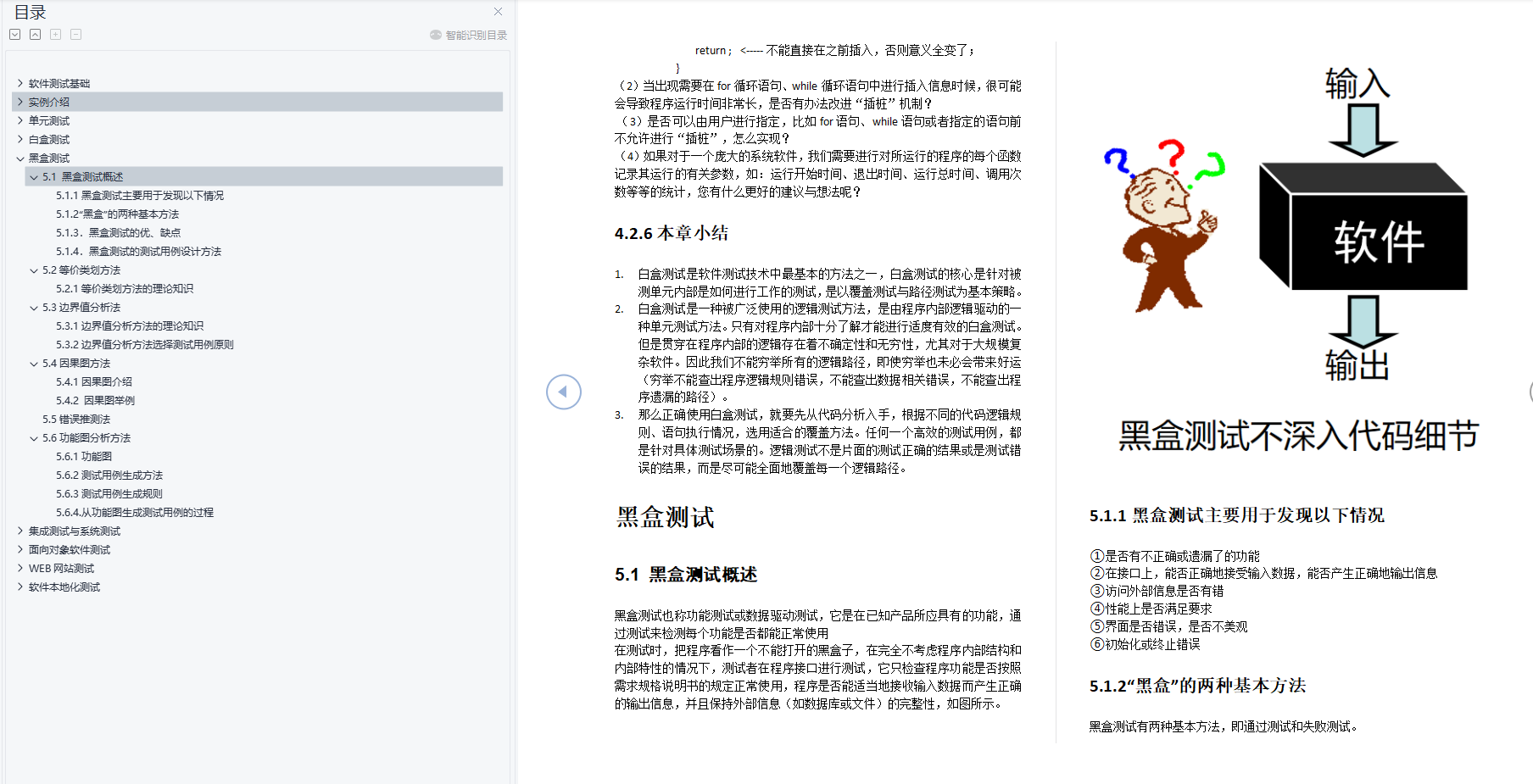Collapse the 黑盒测试 chapter in the outline

(x=20, y=158)
